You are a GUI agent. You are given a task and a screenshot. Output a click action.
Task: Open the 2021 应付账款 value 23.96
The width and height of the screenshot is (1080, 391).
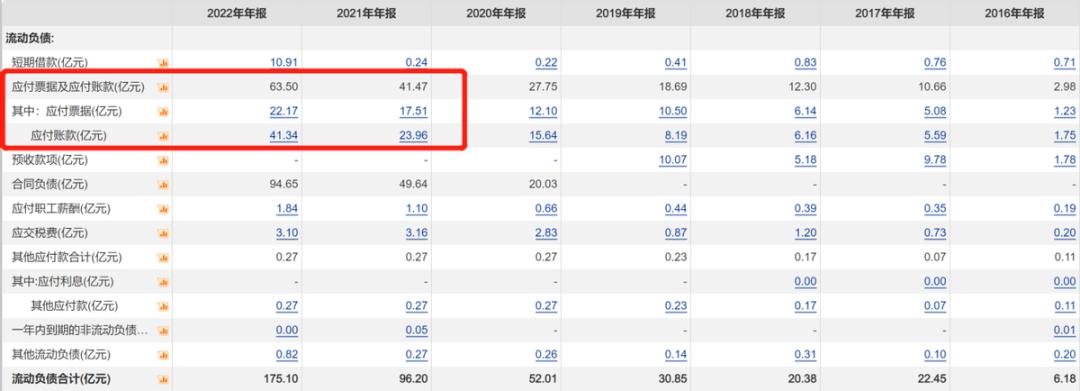pyautogui.click(x=414, y=136)
